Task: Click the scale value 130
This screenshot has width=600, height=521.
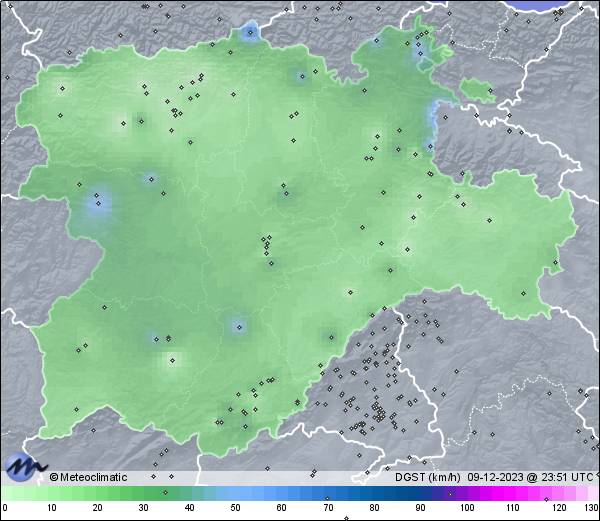Action: point(592,508)
